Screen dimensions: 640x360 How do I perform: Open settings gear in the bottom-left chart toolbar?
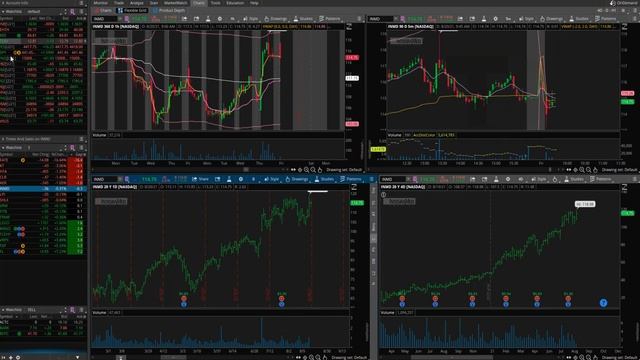(241, 179)
